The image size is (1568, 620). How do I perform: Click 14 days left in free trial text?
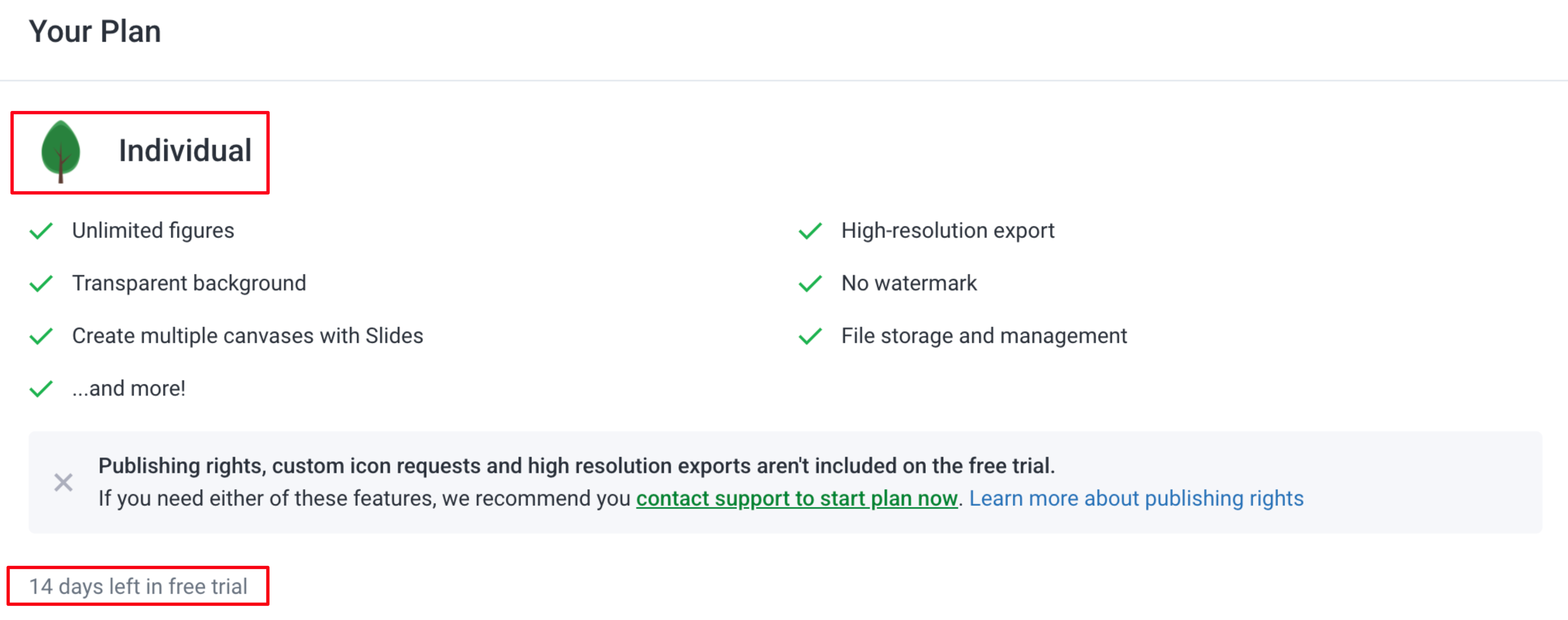pyautogui.click(x=138, y=586)
